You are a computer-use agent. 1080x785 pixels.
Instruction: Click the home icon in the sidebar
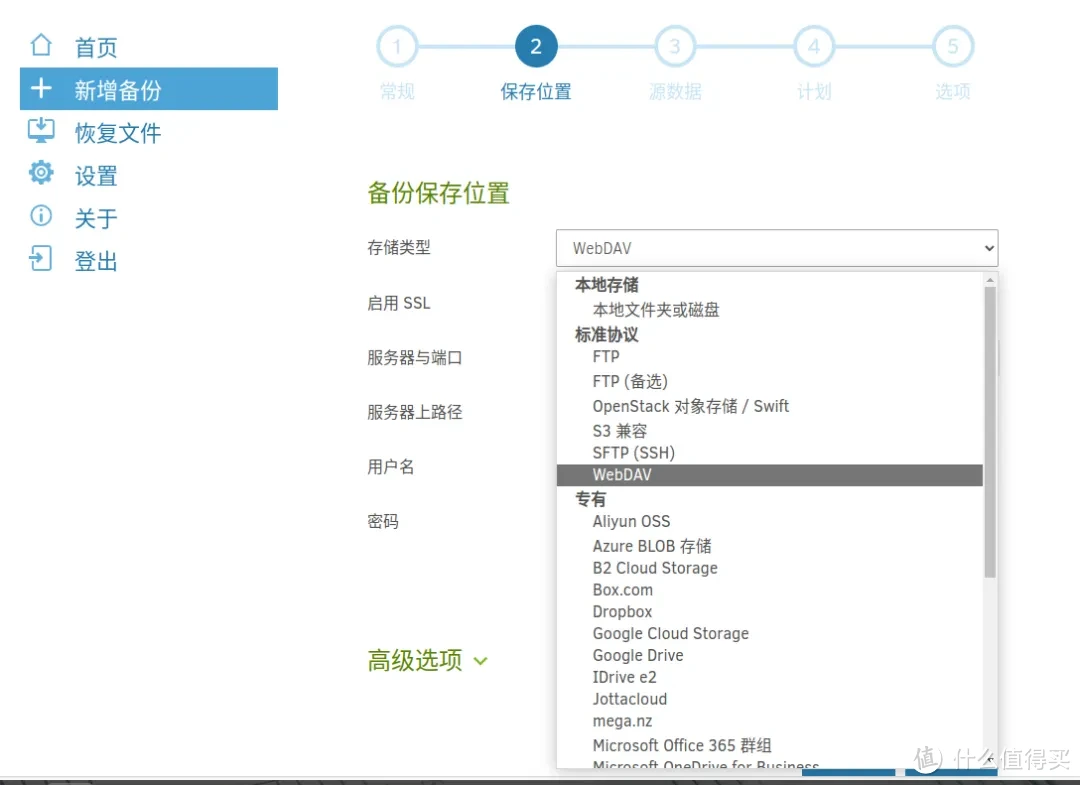tap(40, 45)
